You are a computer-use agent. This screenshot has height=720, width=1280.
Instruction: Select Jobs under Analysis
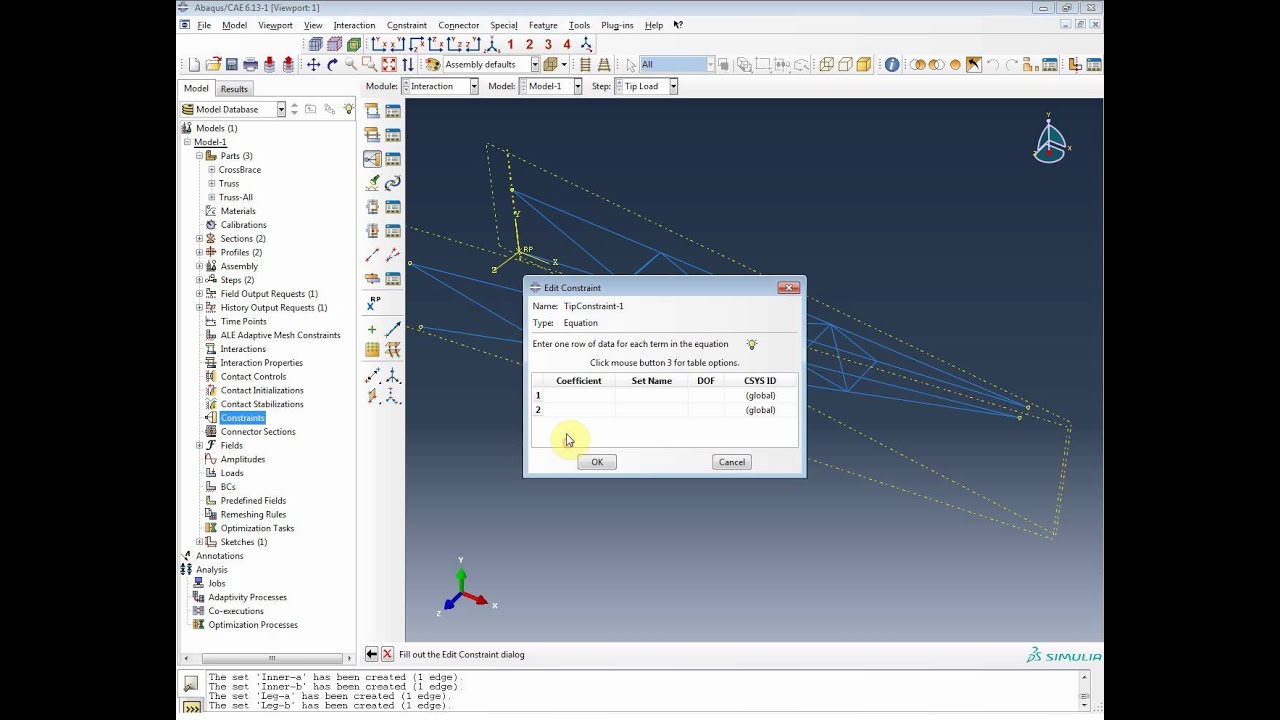coord(217,583)
